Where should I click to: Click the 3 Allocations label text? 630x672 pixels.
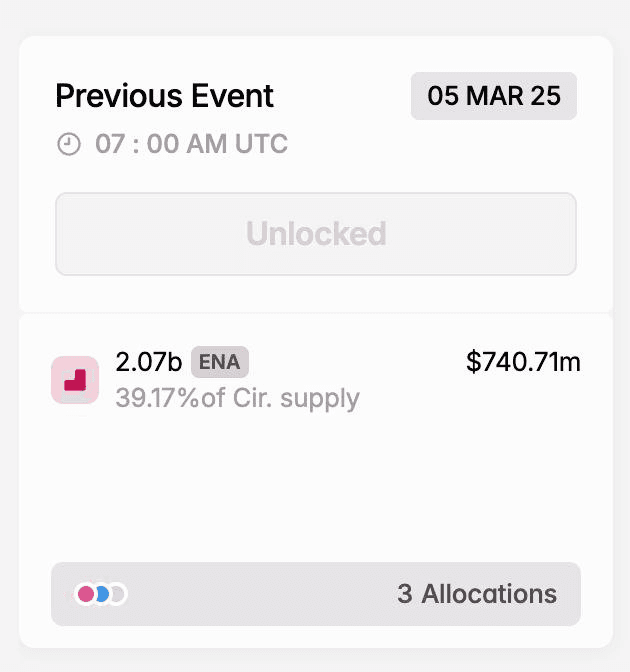coord(477,594)
